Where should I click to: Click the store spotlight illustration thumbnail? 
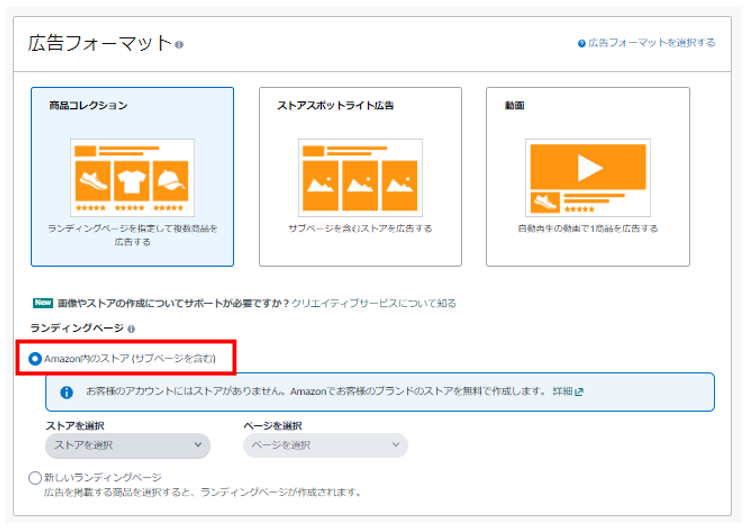point(360,178)
